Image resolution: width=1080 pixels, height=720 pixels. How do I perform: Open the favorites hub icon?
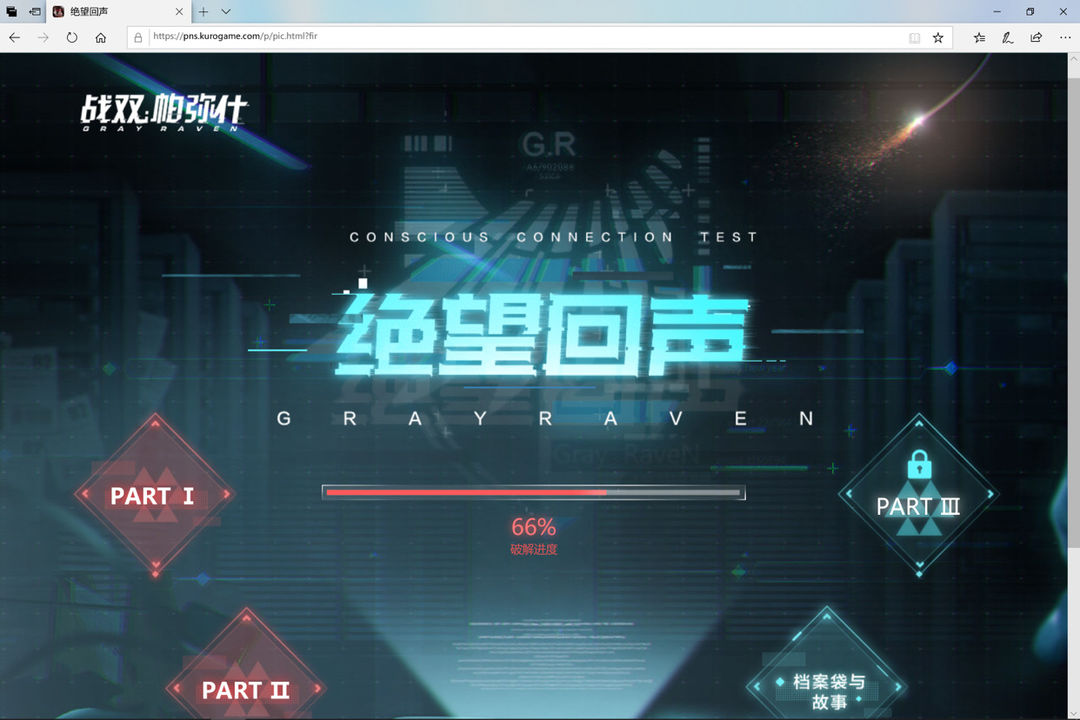(979, 38)
